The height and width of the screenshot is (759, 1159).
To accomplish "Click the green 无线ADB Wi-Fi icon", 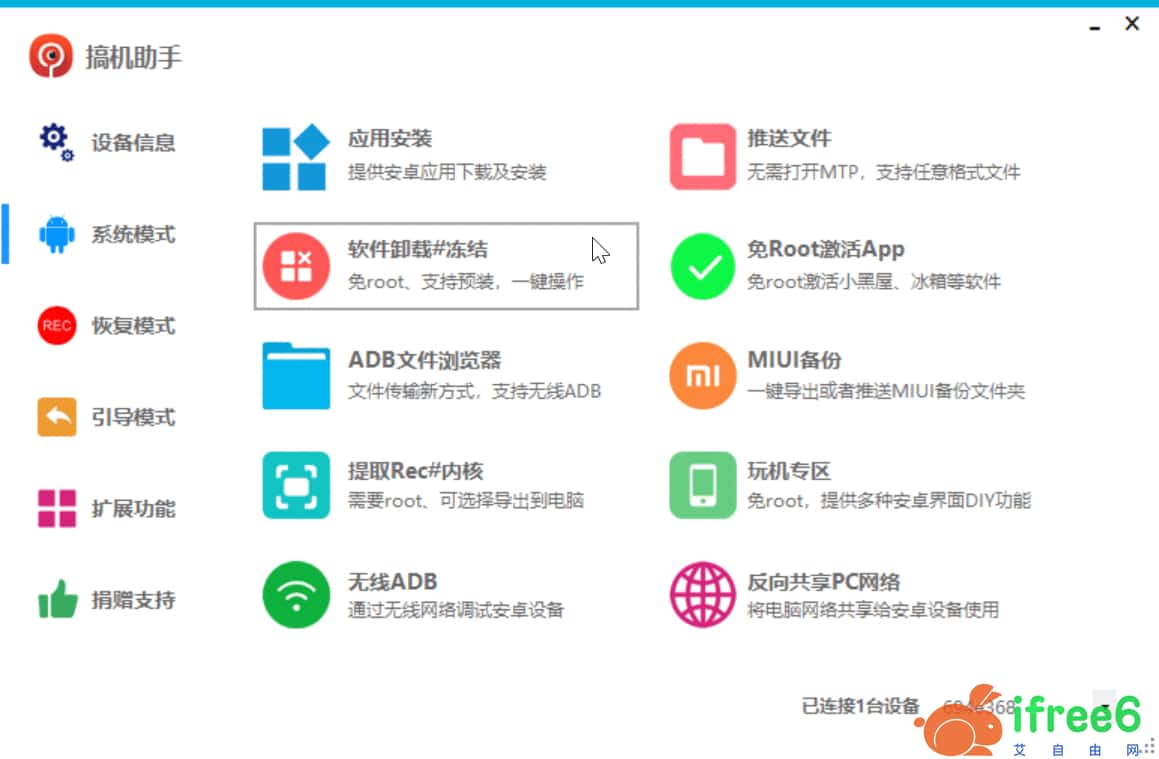I will tap(295, 594).
